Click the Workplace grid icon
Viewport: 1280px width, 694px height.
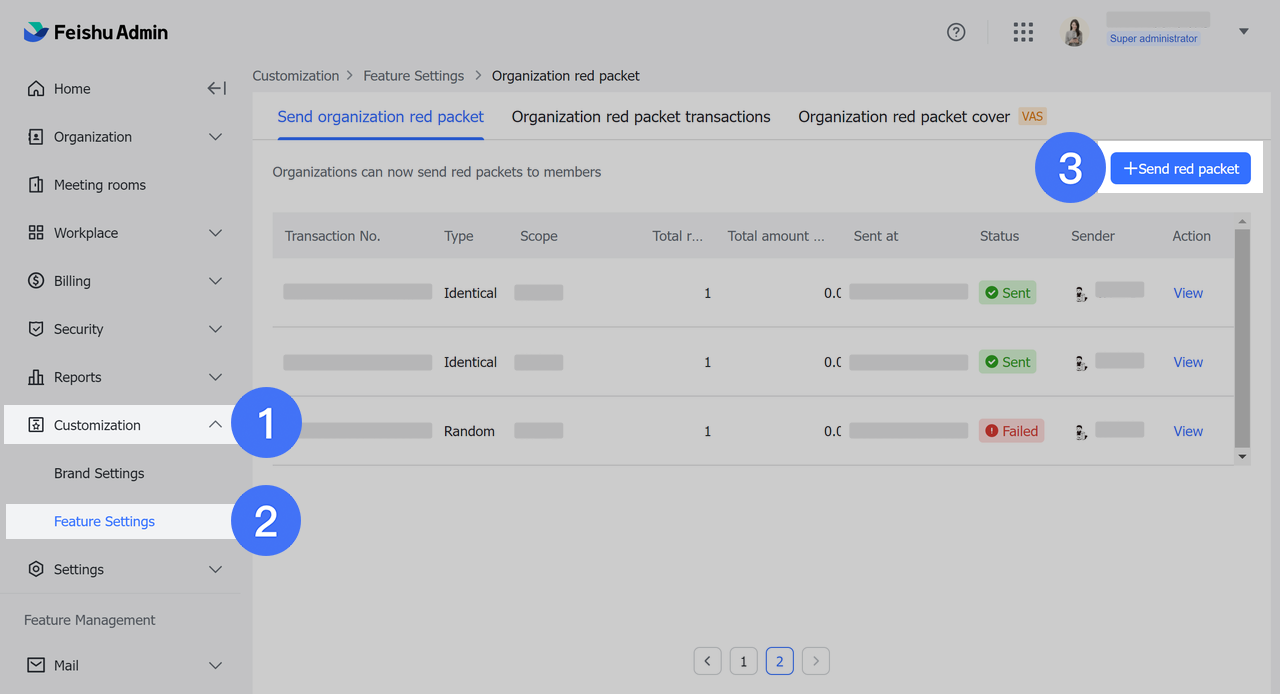[x=36, y=233]
